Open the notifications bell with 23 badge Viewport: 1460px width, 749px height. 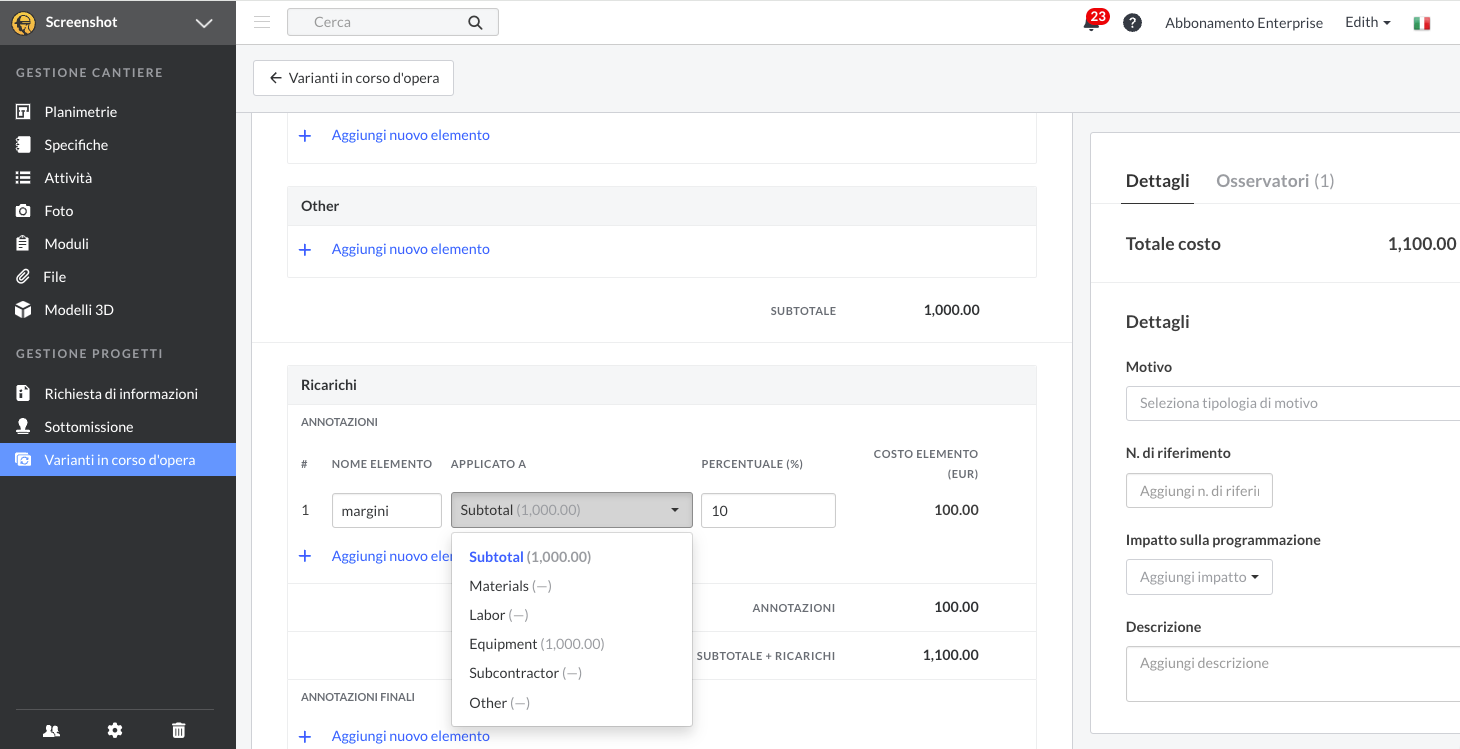tap(1092, 22)
